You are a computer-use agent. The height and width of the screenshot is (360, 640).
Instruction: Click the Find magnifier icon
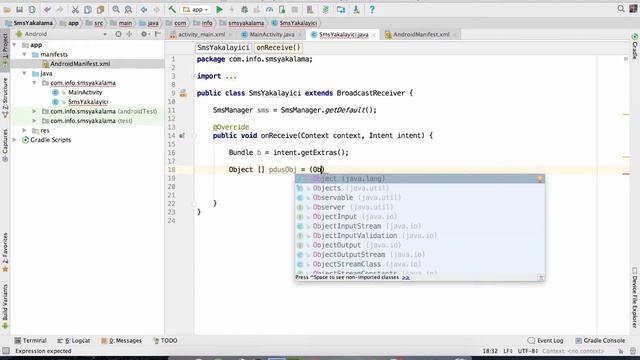[116, 9]
